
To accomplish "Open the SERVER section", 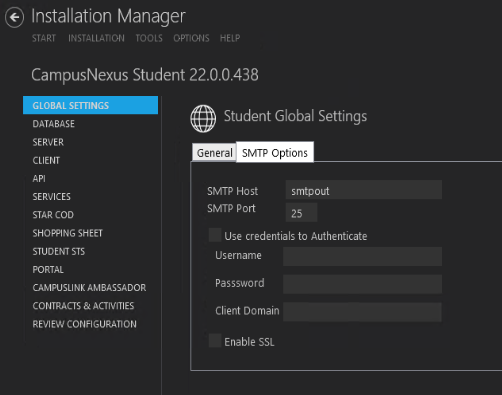I will pos(48,142).
